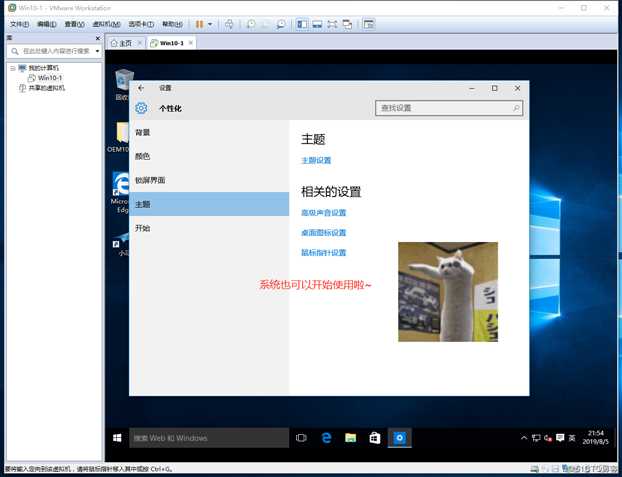Close the Win10-1 tab
622x477 pixels.
click(191, 43)
